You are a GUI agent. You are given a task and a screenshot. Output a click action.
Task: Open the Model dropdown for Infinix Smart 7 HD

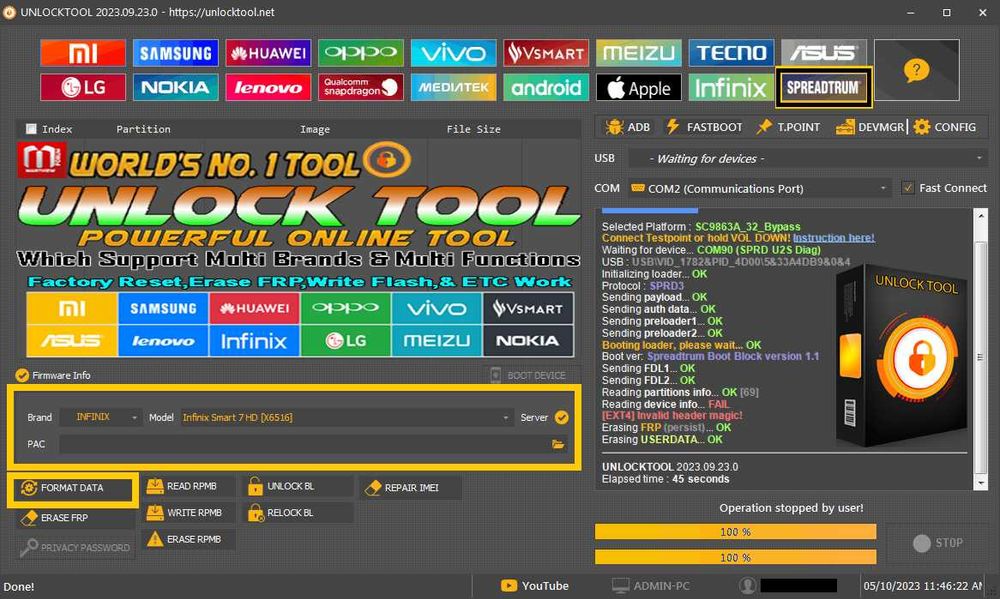point(346,417)
